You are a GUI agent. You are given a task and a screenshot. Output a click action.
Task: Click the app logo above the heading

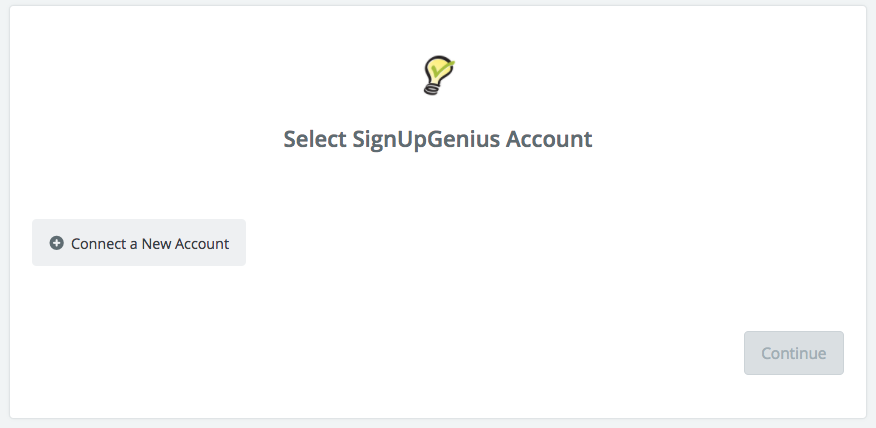coord(439,75)
